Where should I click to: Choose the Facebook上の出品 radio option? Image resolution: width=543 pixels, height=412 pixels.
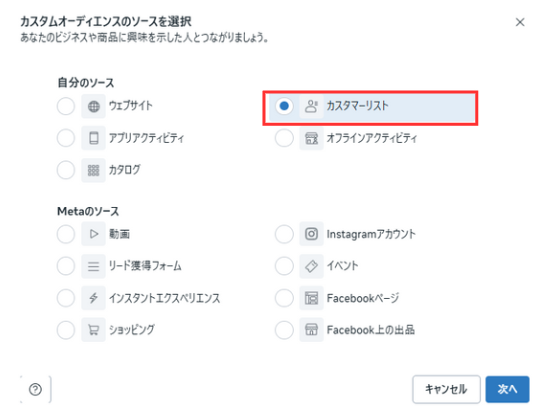coord(284,330)
